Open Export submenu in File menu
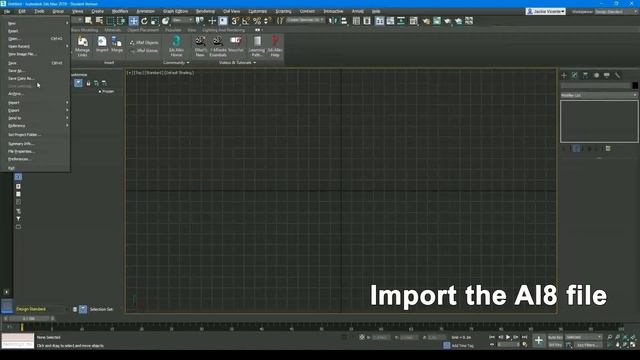 pyautogui.click(x=36, y=110)
